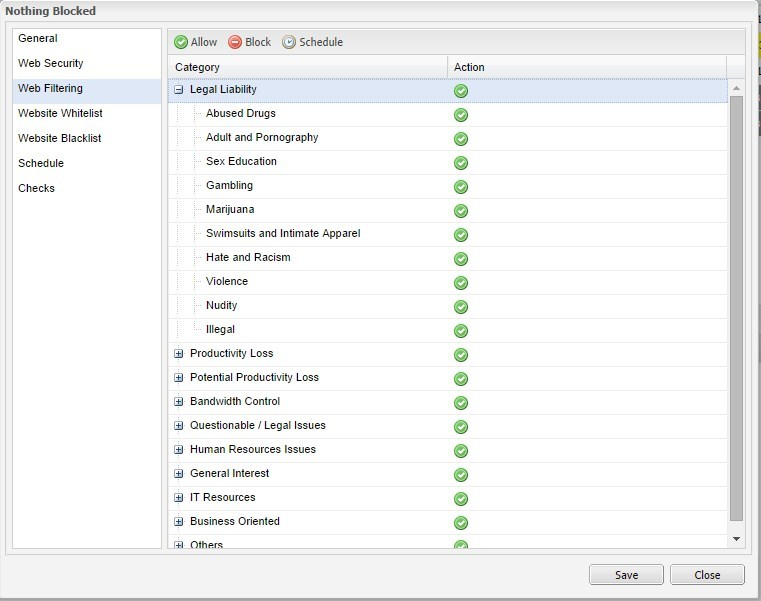Screen dimensions: 761x601
Task: Click the allow icon for Questionable / Legal Issues
Action: coord(461,427)
